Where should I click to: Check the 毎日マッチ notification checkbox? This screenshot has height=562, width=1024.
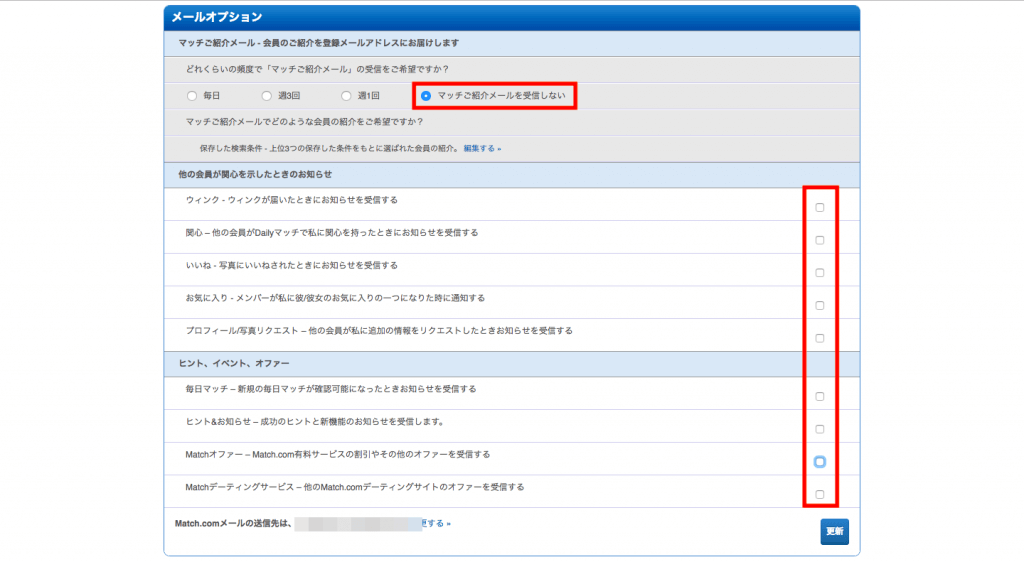[x=820, y=397]
